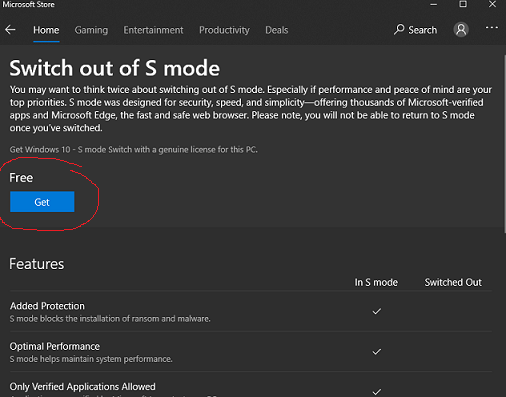Close the Microsoft Store window
The height and width of the screenshot is (397, 506).
coord(492,4)
